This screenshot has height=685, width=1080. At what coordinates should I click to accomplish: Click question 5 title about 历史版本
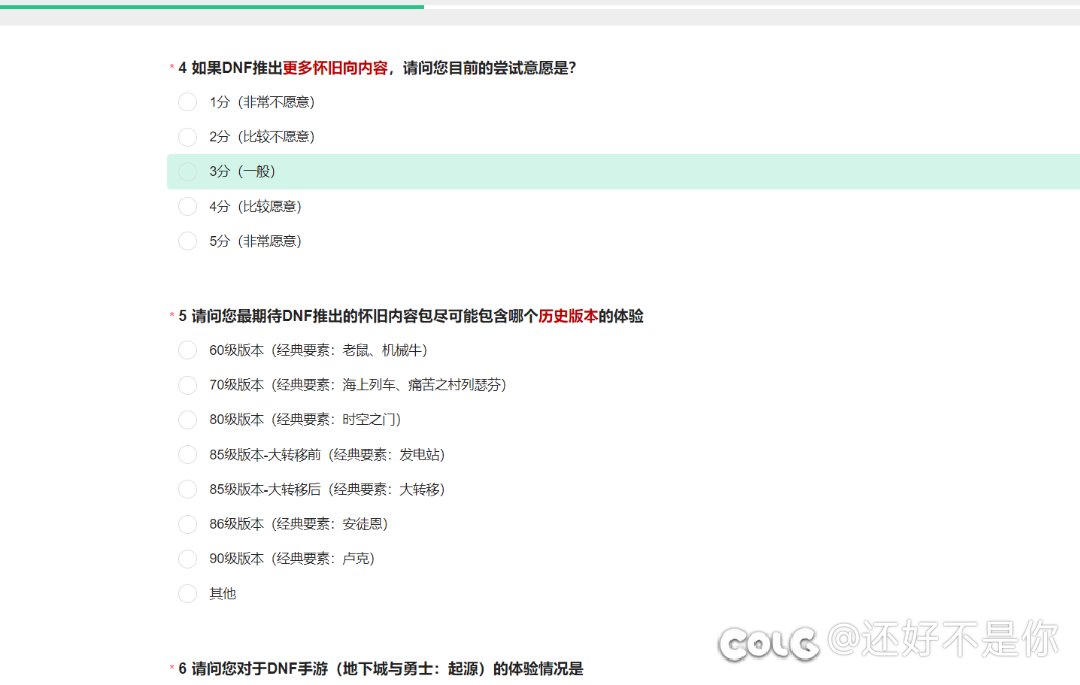tap(410, 316)
